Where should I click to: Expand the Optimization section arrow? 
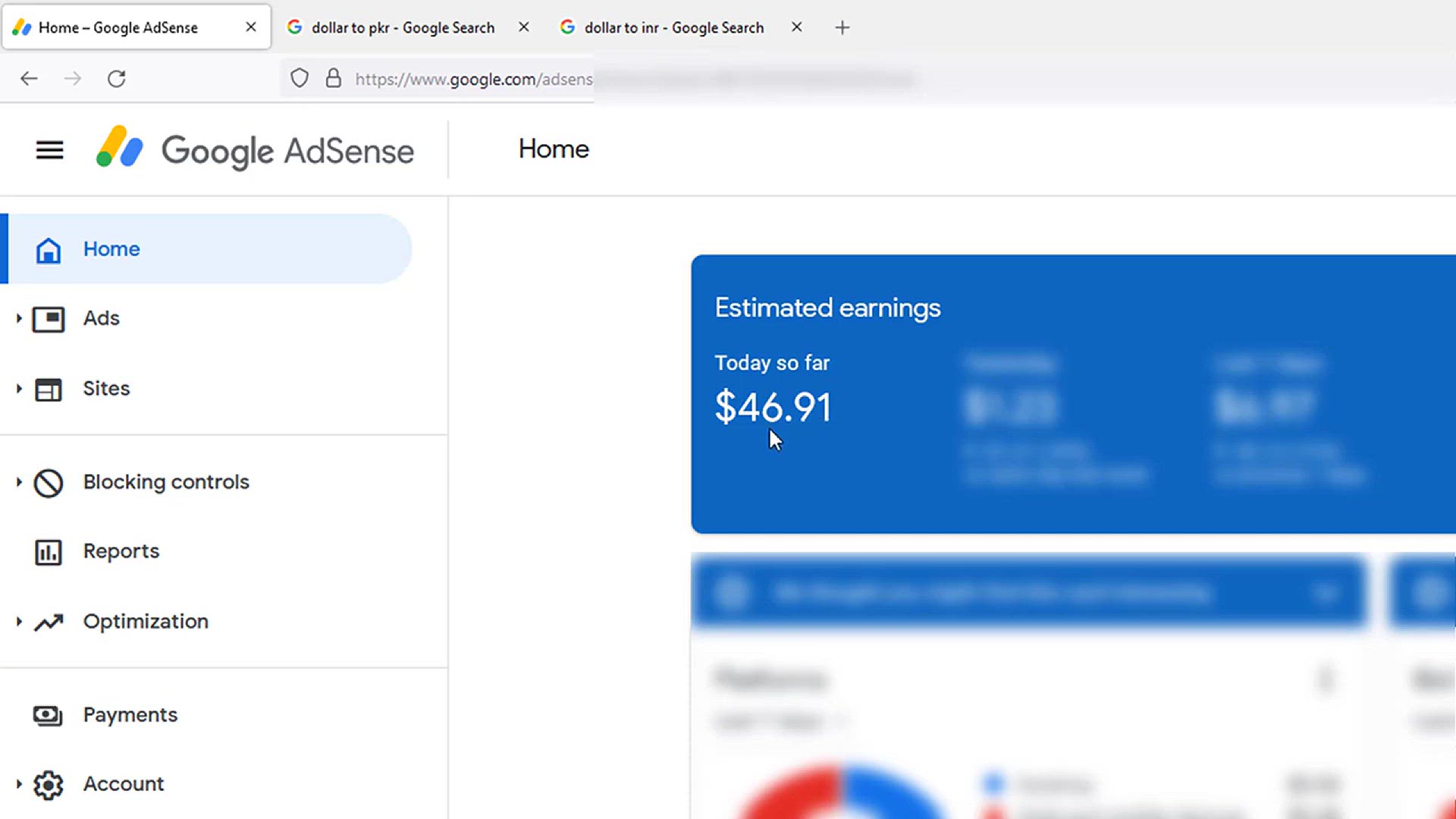(x=19, y=622)
